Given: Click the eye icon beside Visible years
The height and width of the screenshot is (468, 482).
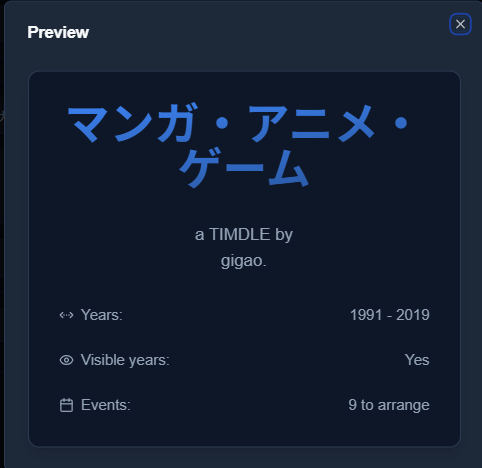Looking at the screenshot, I should (x=66, y=360).
